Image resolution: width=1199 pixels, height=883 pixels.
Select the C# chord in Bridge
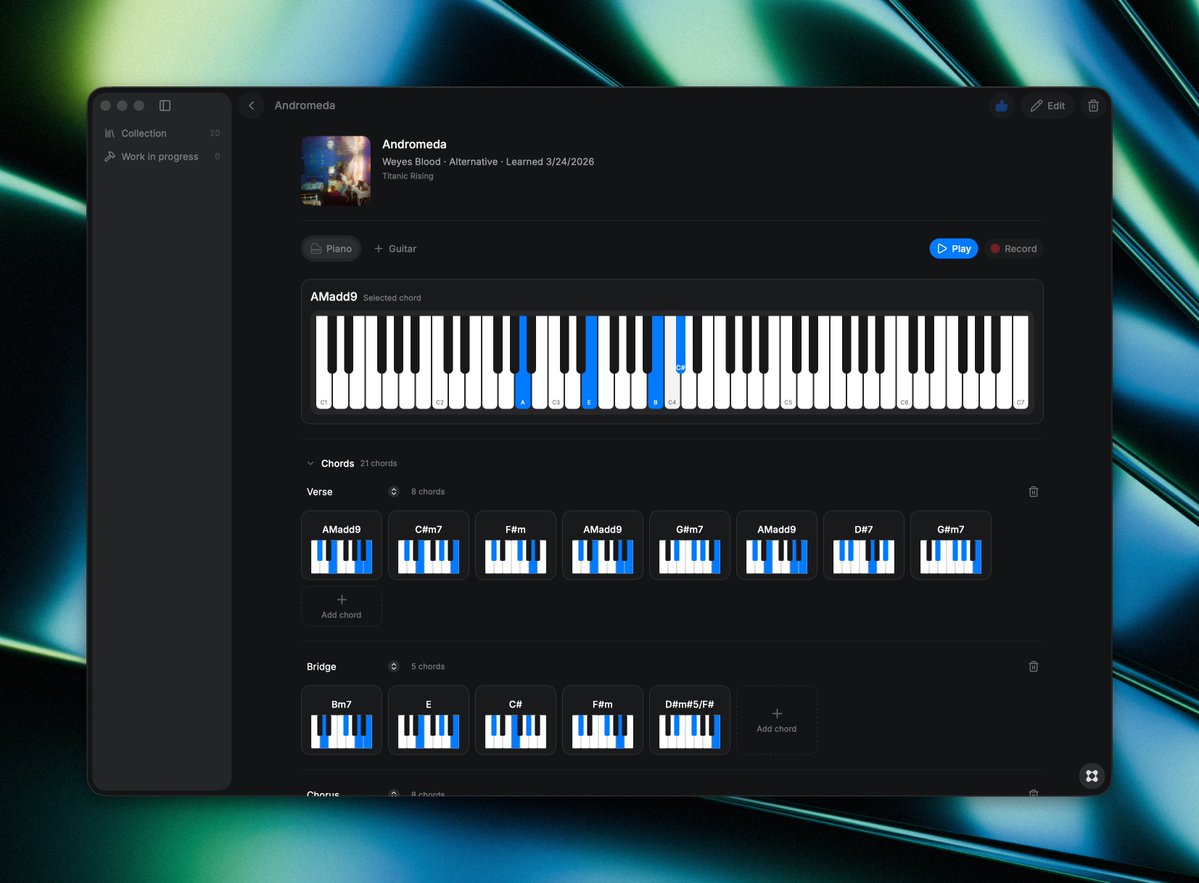[x=515, y=720]
